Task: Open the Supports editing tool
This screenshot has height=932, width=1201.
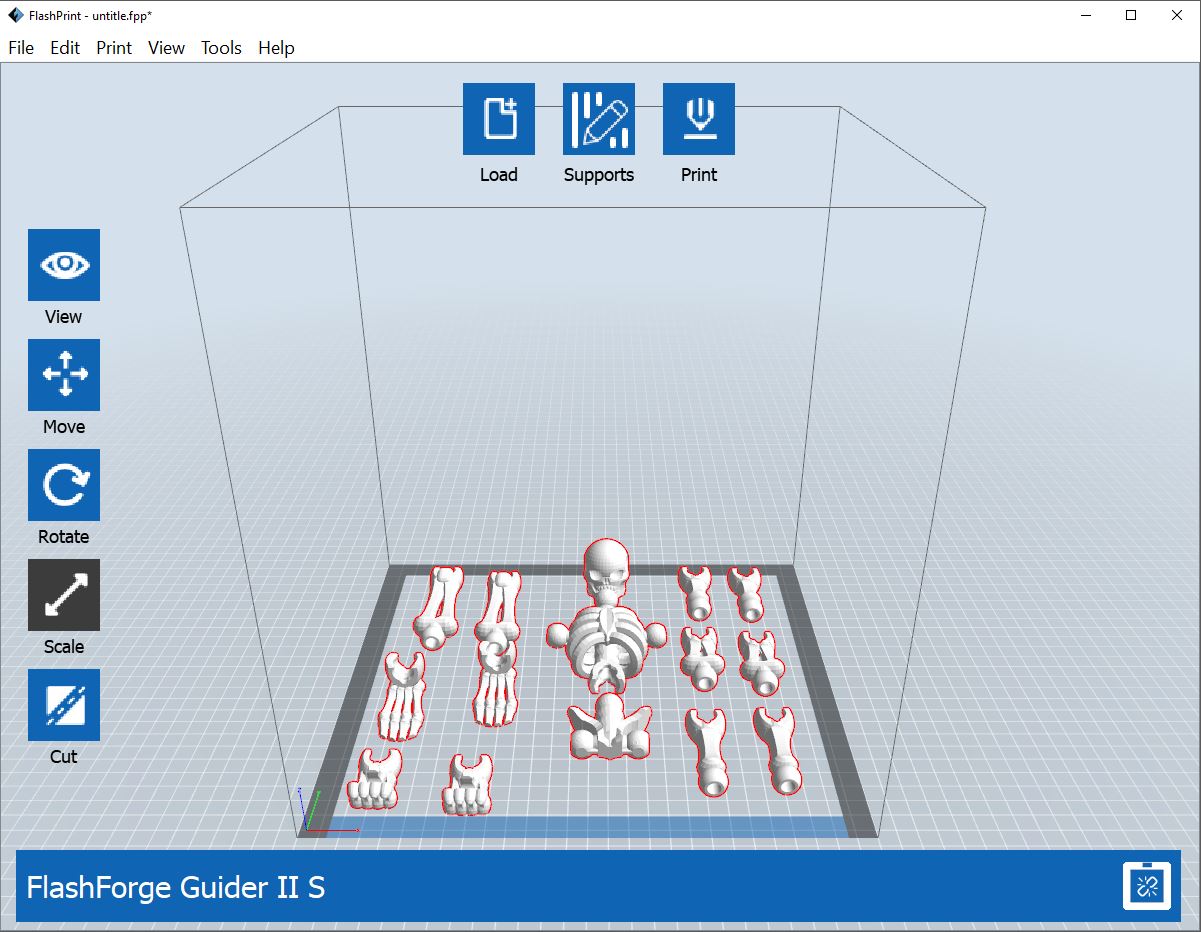Action: (599, 119)
